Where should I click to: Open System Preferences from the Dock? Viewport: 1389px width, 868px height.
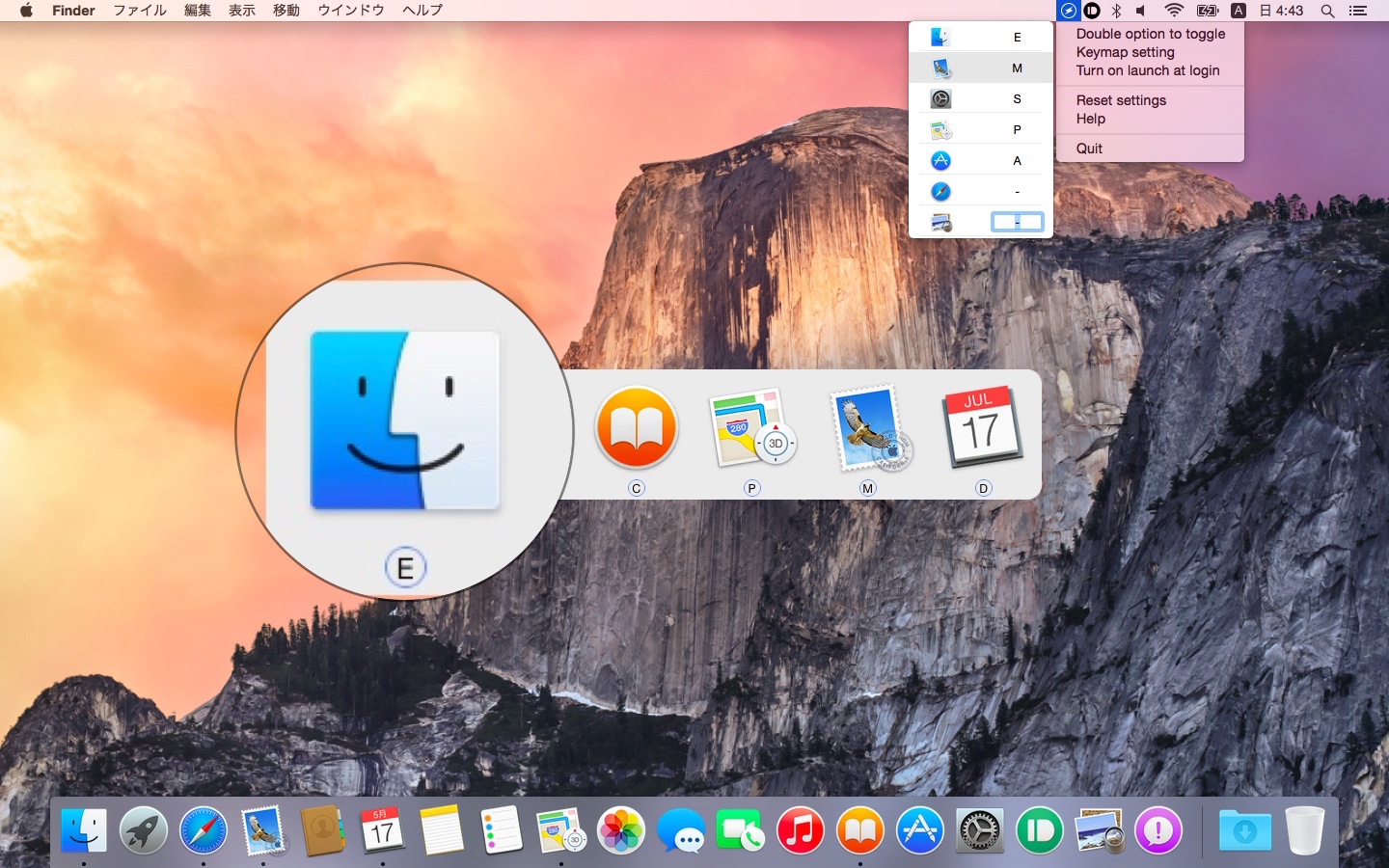click(x=980, y=830)
